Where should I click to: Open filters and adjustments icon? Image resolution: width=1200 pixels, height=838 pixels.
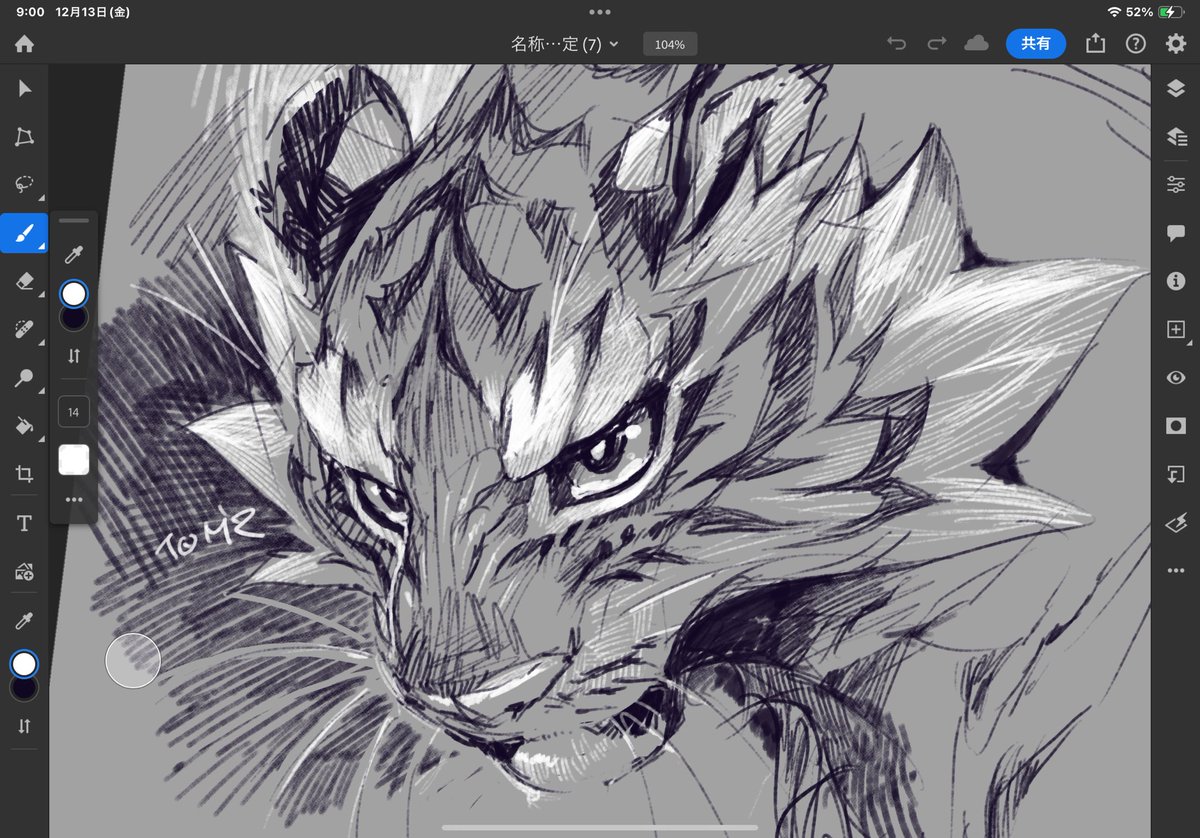(1176, 523)
